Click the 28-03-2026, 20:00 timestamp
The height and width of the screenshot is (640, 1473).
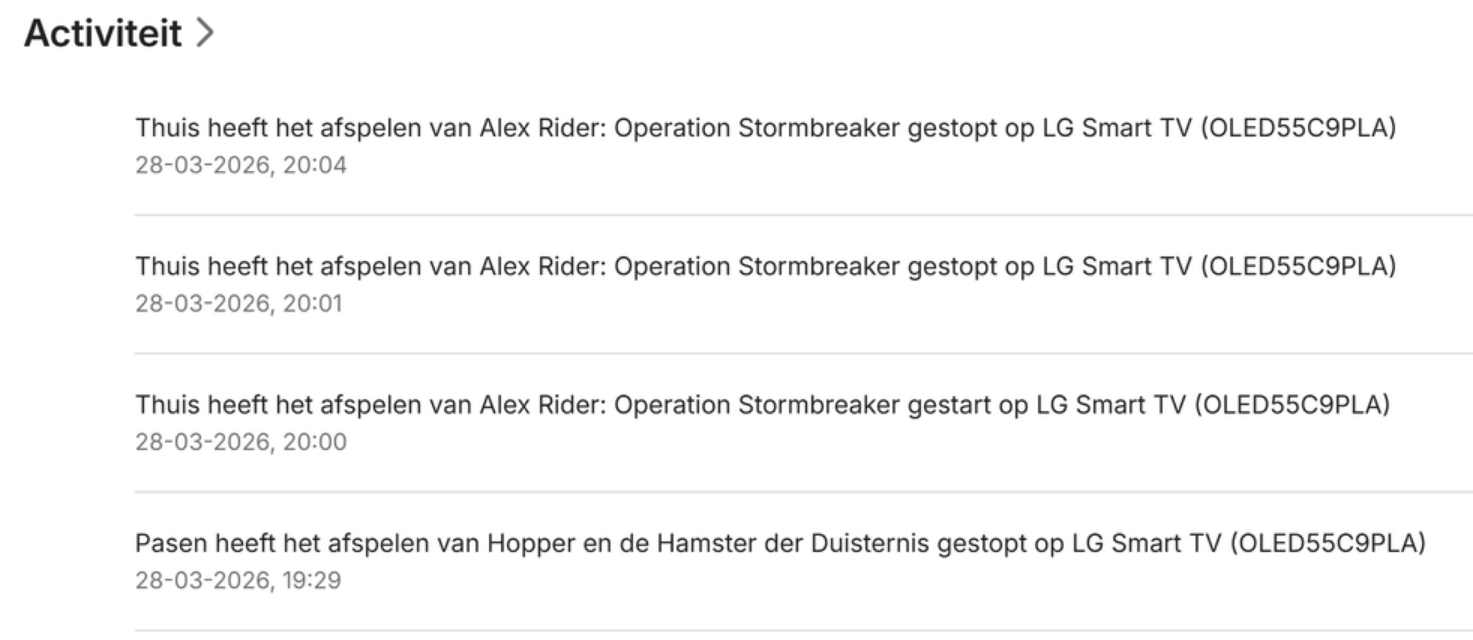241,441
